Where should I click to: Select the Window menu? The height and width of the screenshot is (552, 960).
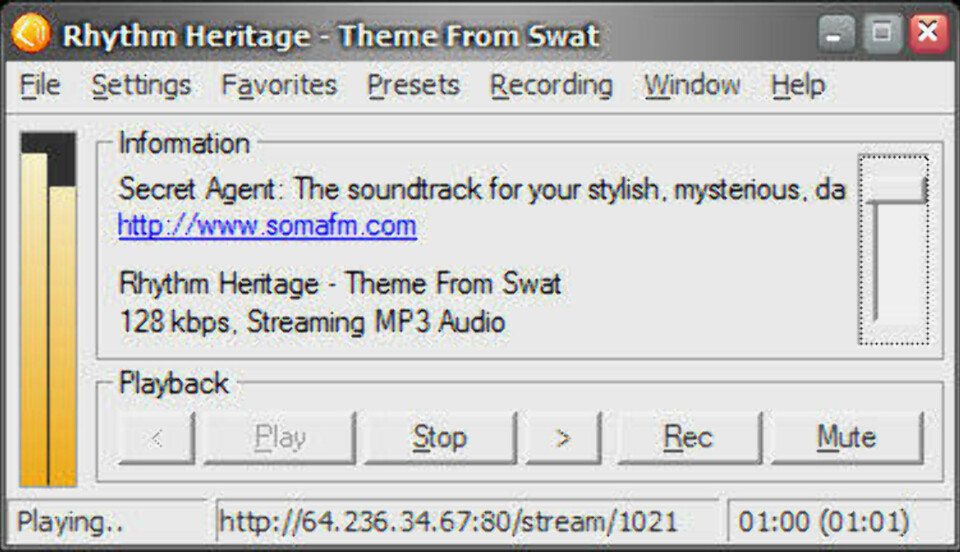(692, 86)
